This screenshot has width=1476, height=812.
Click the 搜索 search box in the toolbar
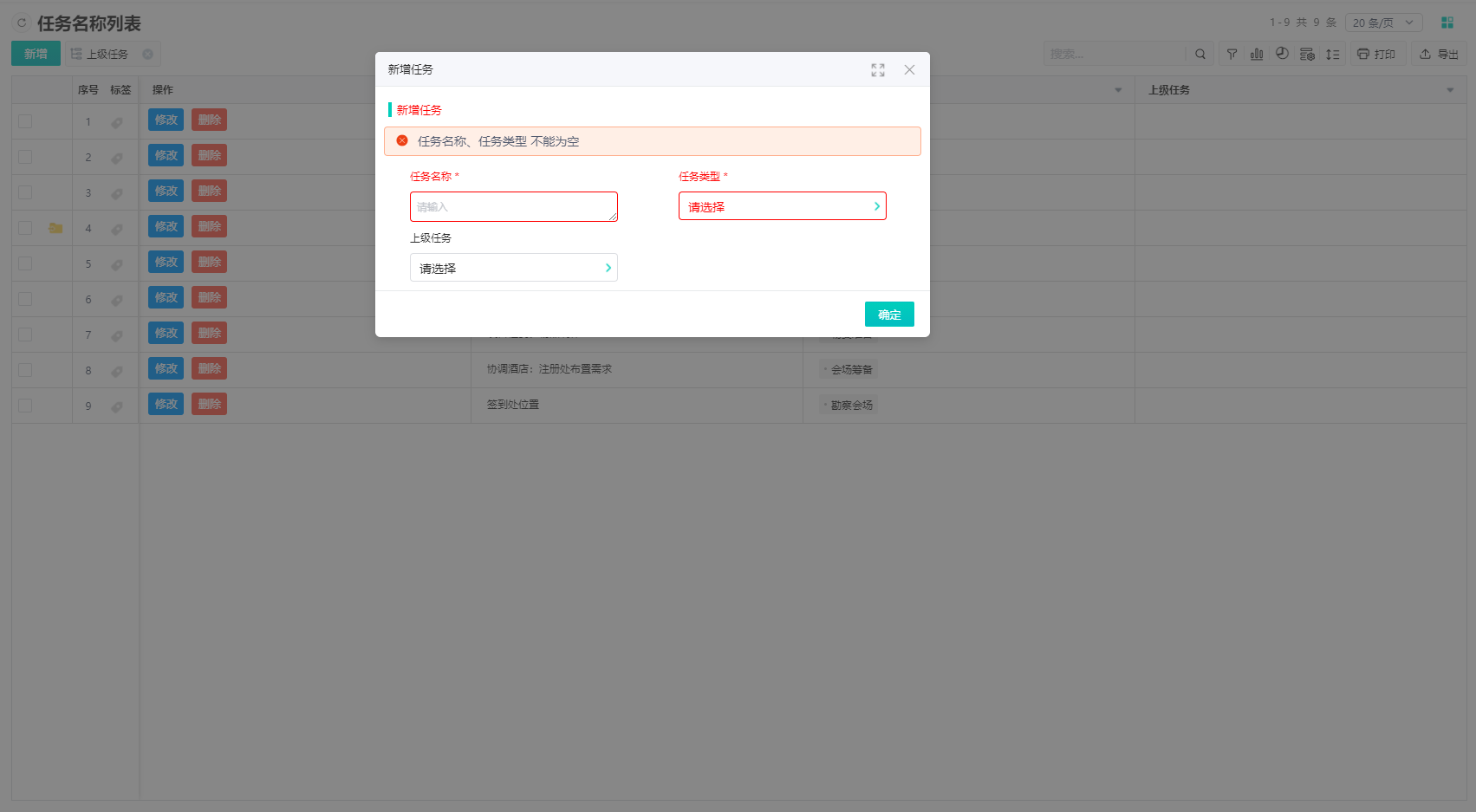point(1114,54)
